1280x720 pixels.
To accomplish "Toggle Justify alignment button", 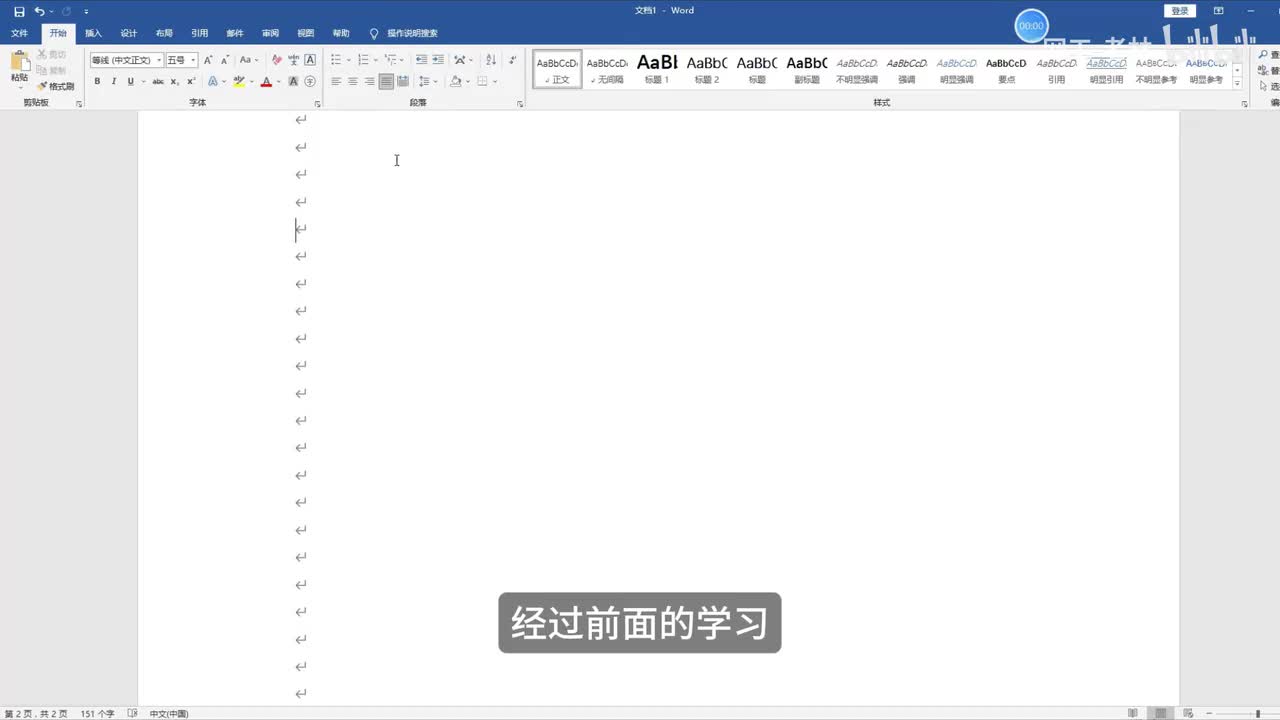I will pyautogui.click(x=386, y=81).
